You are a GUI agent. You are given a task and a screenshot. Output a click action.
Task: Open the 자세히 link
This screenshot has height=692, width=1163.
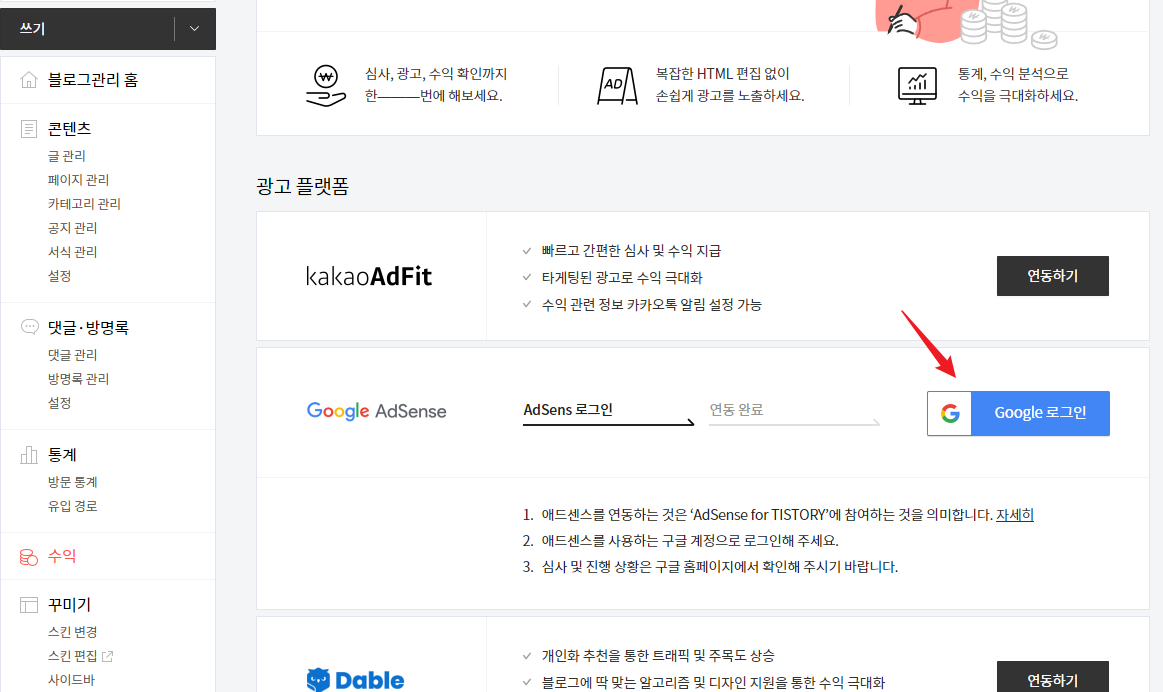coord(1015,515)
